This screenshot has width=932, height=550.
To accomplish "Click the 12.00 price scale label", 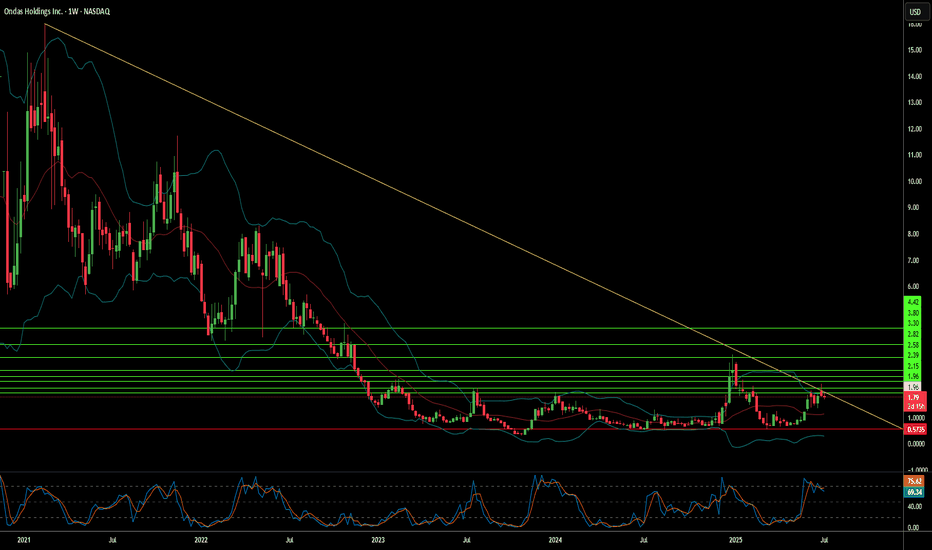I will click(915, 128).
